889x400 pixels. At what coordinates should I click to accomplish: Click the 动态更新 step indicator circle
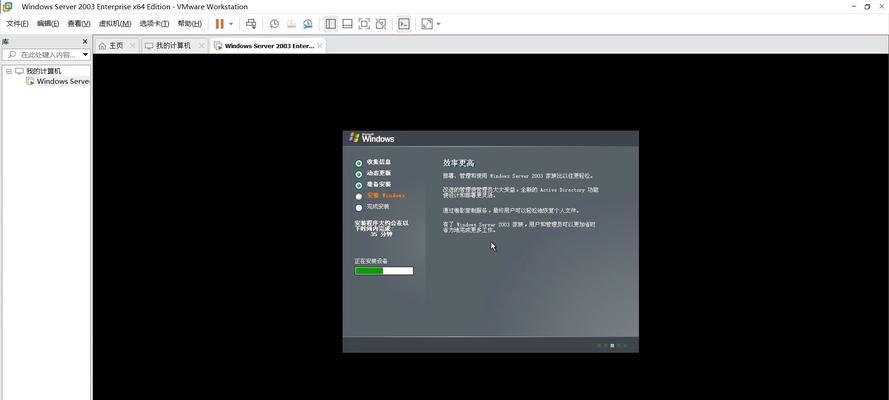click(x=359, y=175)
